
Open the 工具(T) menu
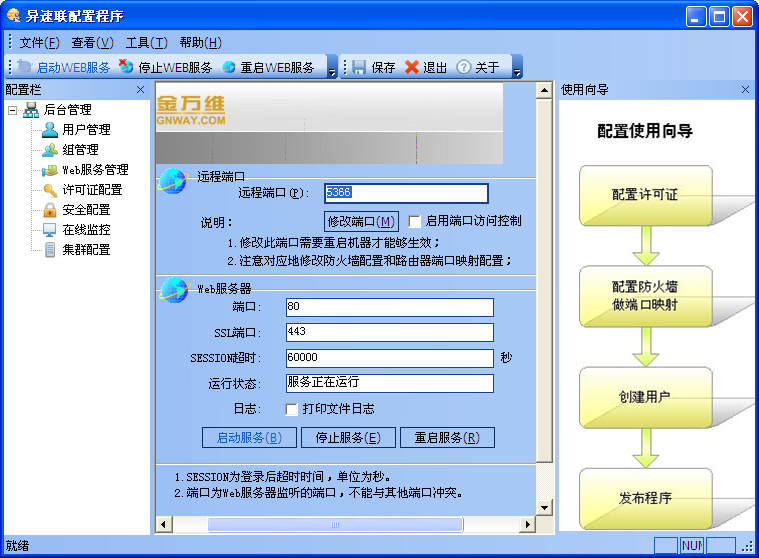[147, 43]
